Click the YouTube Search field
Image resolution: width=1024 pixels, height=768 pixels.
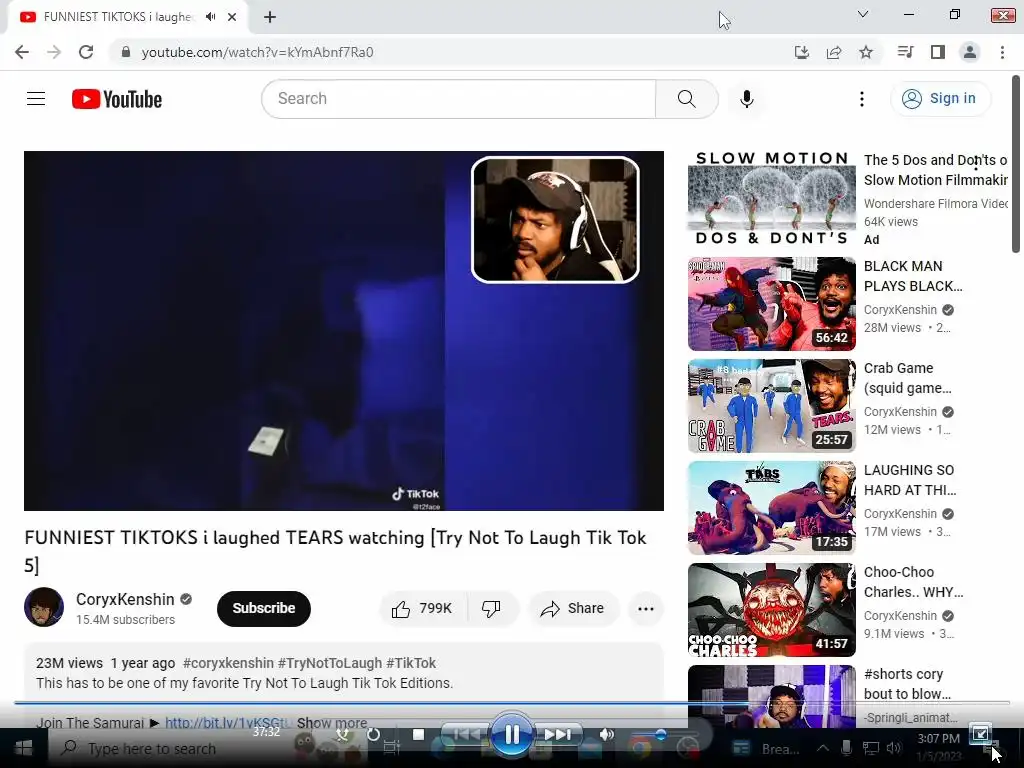tap(458, 99)
